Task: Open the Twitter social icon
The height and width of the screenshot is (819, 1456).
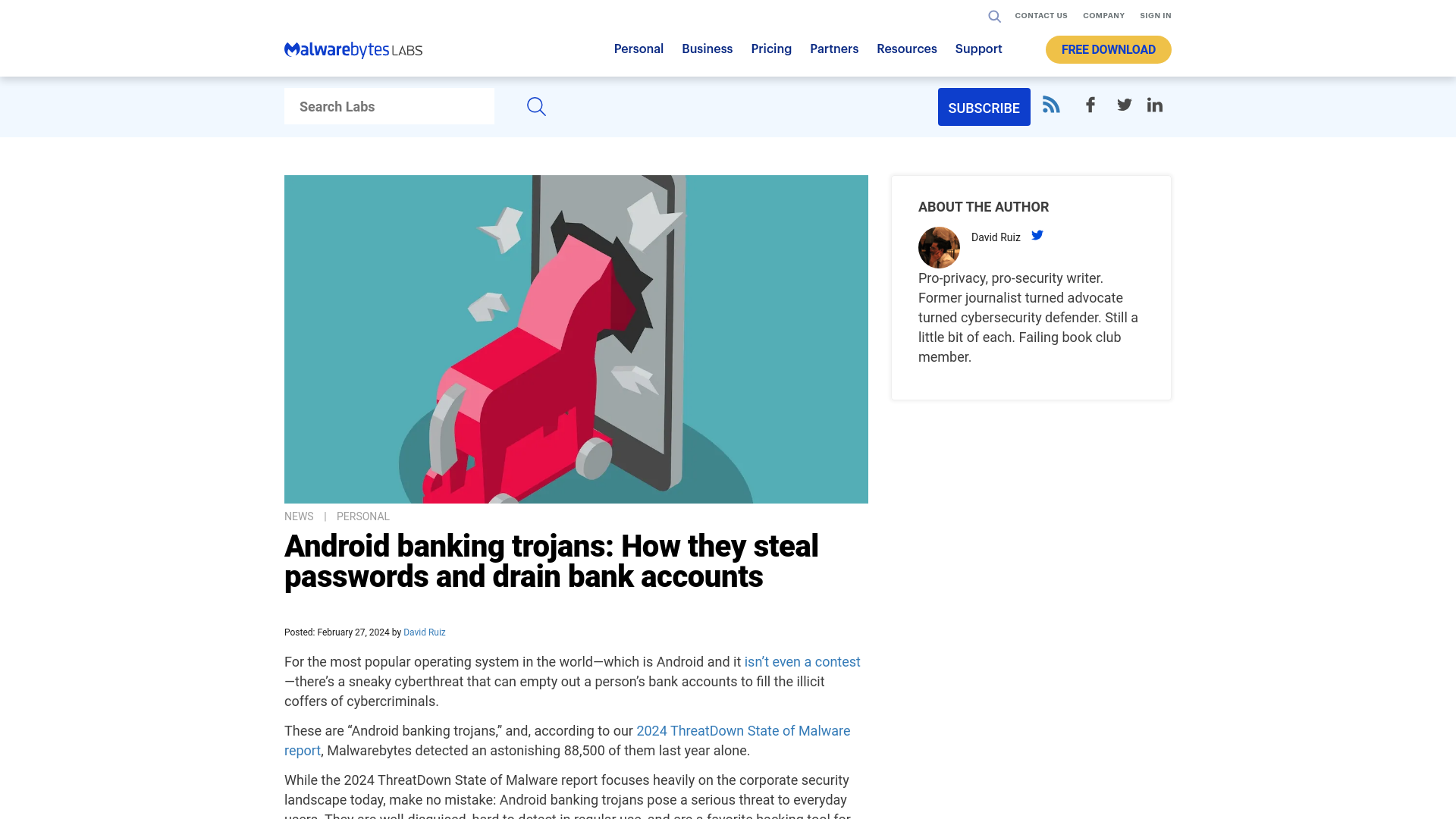Action: [1123, 104]
